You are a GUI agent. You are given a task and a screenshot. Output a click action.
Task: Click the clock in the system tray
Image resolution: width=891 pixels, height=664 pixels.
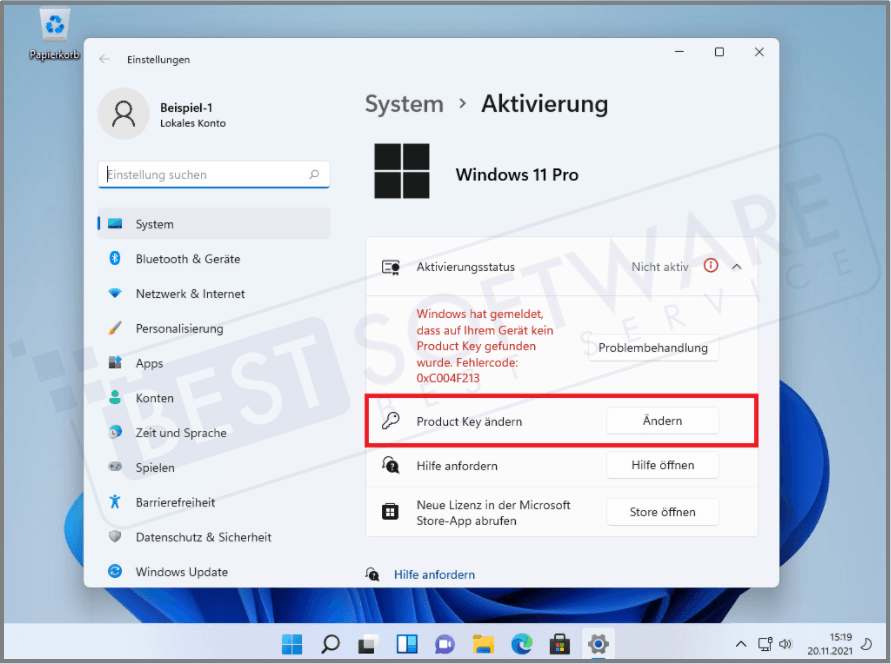pyautogui.click(x=828, y=644)
